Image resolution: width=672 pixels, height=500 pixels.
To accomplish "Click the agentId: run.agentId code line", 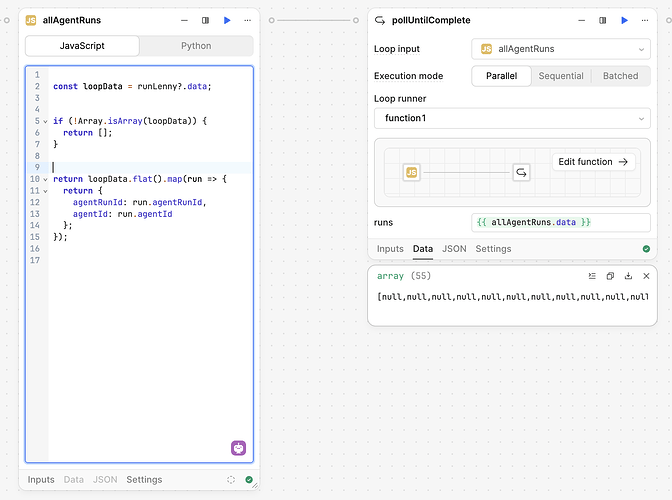I will (122, 214).
